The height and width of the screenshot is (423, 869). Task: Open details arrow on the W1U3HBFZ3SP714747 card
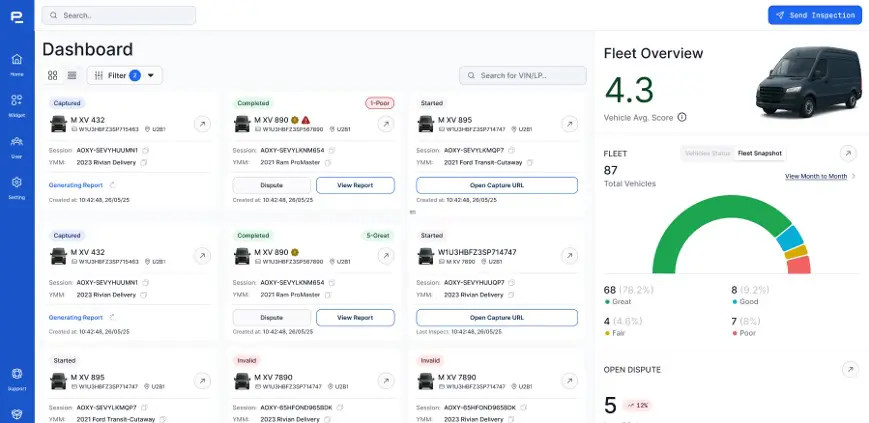[x=569, y=256]
